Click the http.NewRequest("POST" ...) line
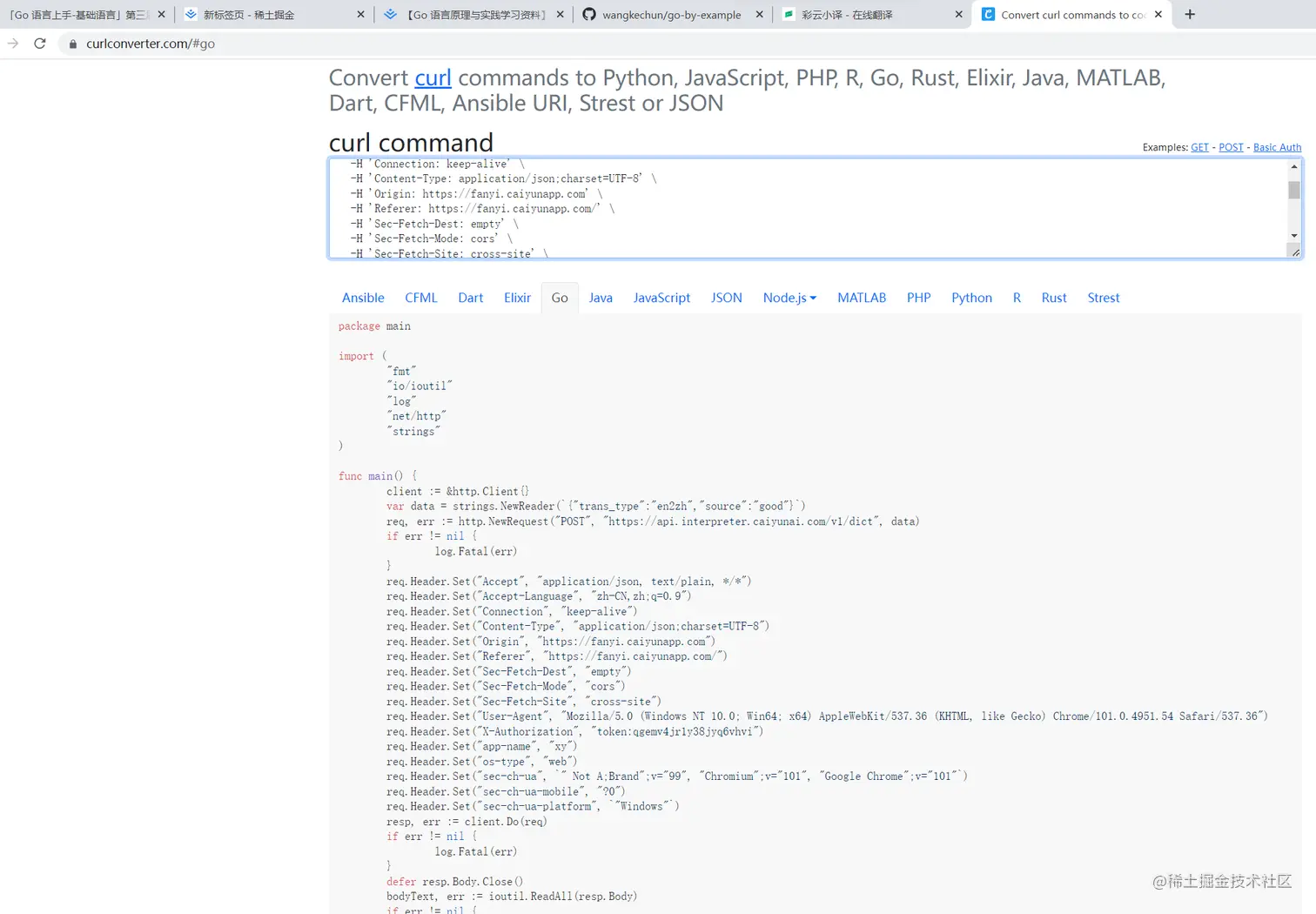 [653, 521]
